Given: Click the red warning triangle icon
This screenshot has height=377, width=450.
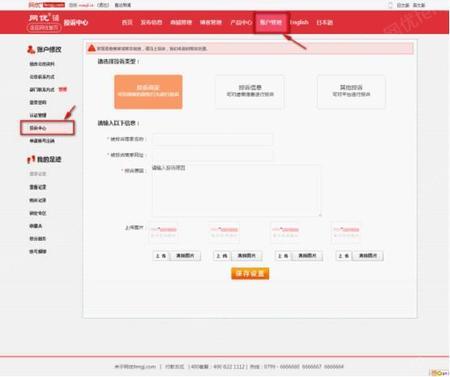Looking at the screenshot, I should coord(92,48).
